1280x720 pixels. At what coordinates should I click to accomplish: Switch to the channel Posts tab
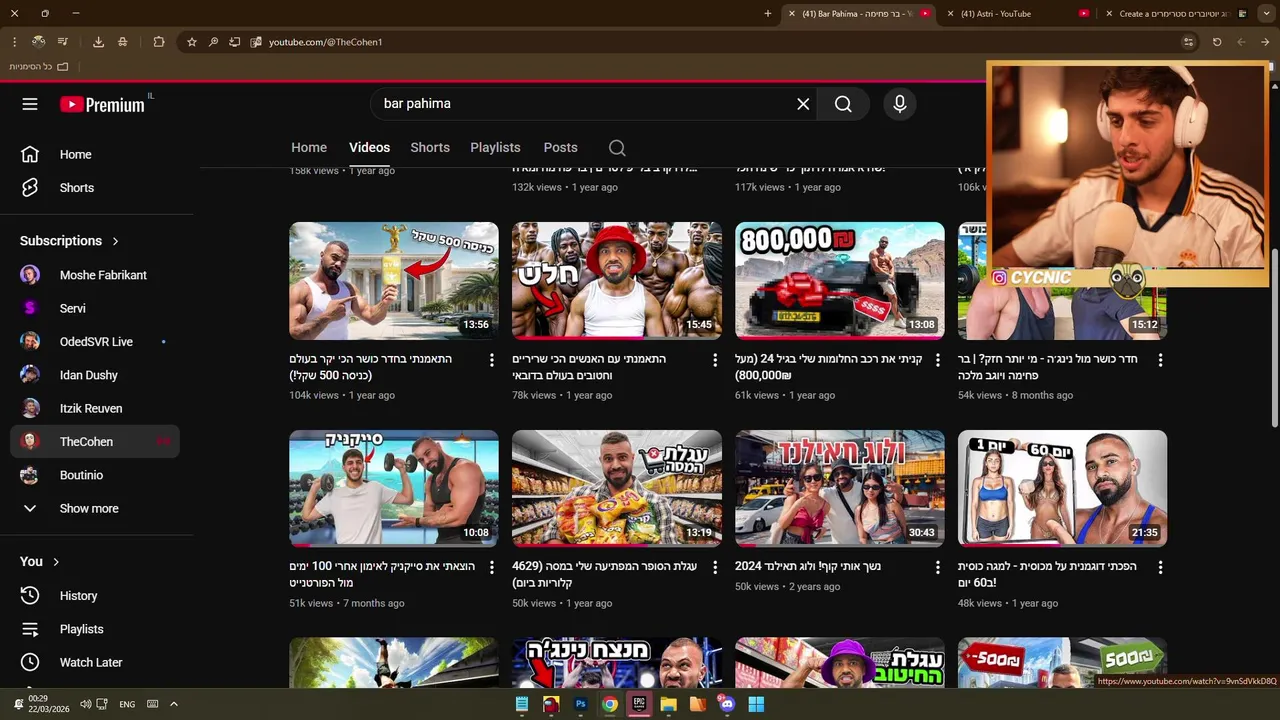560,147
